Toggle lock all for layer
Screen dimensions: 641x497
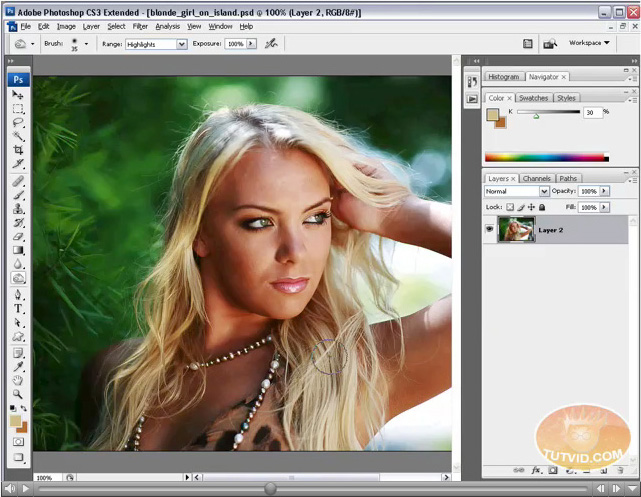542,207
